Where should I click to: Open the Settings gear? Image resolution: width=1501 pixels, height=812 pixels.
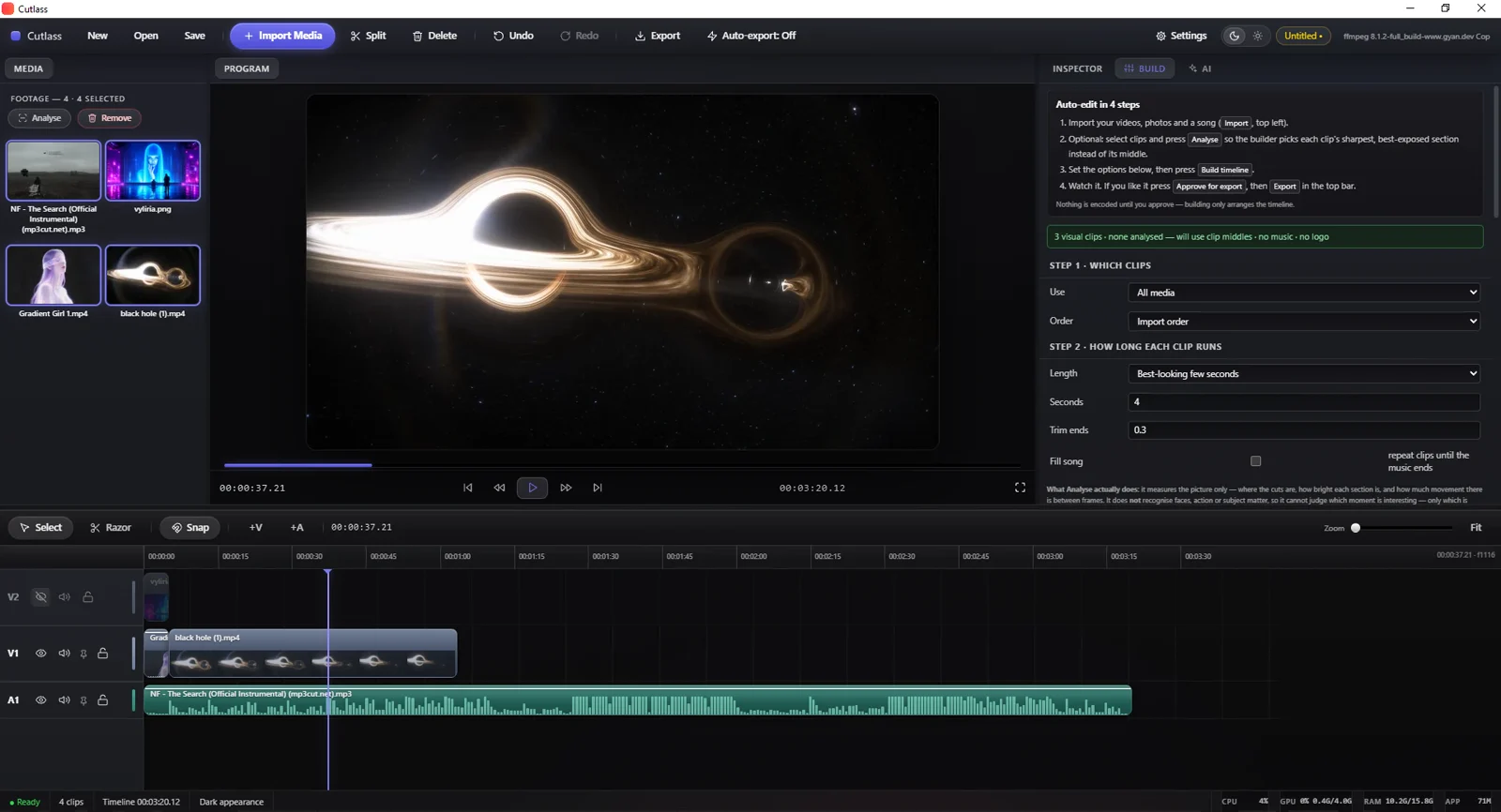click(1181, 36)
